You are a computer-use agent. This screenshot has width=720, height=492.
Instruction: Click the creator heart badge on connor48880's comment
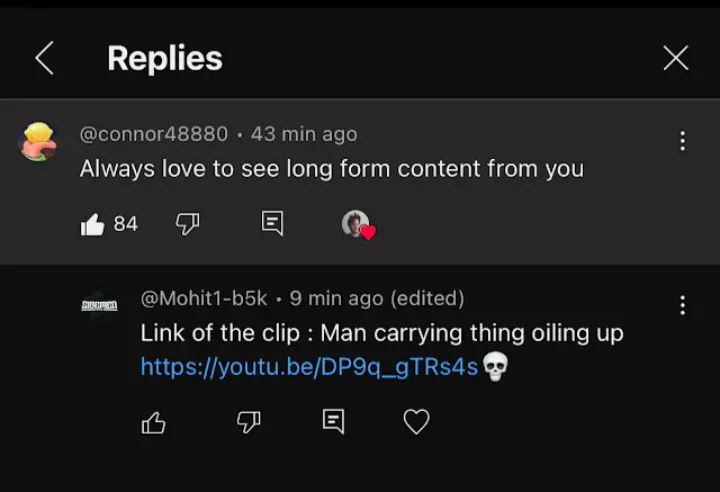tap(357, 224)
